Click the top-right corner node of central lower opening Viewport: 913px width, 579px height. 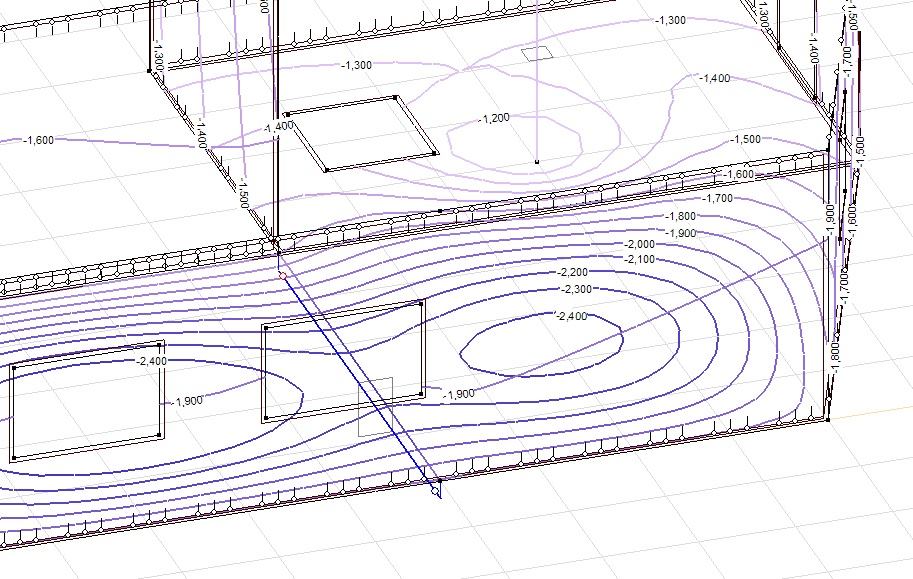click(x=423, y=301)
